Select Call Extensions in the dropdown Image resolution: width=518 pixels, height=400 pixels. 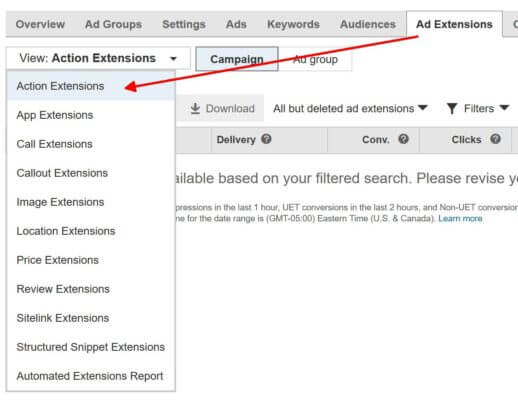(x=91, y=144)
